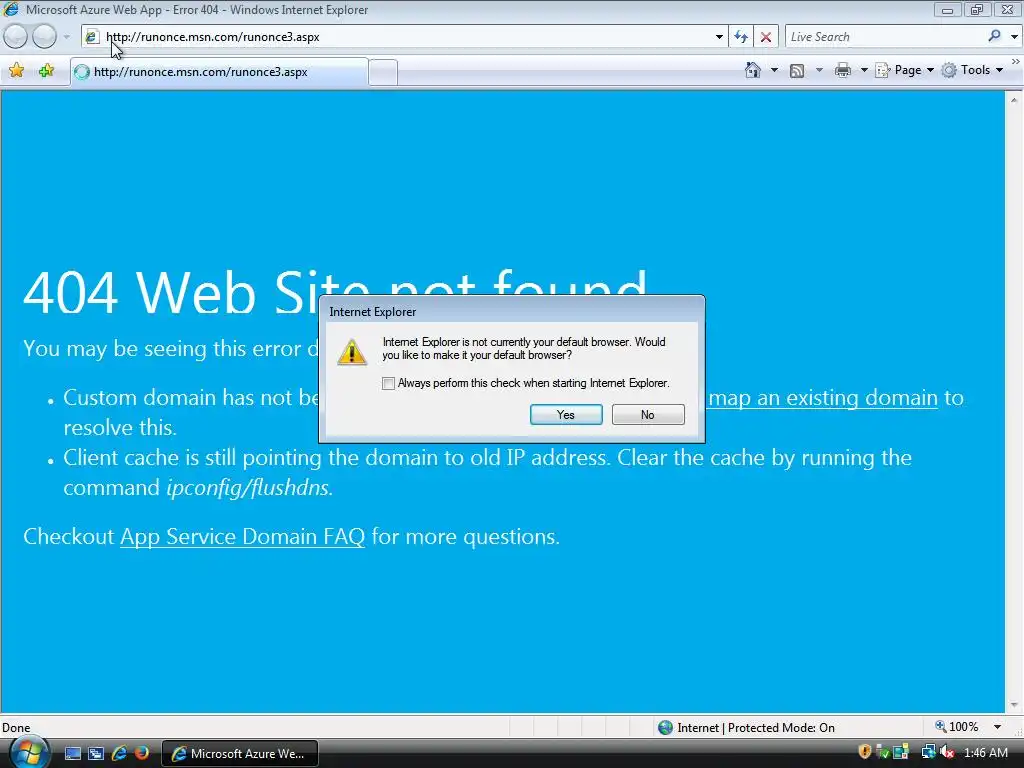The width and height of the screenshot is (1024, 768).
Task: Click the RSS Feeds icon
Action: point(797,71)
